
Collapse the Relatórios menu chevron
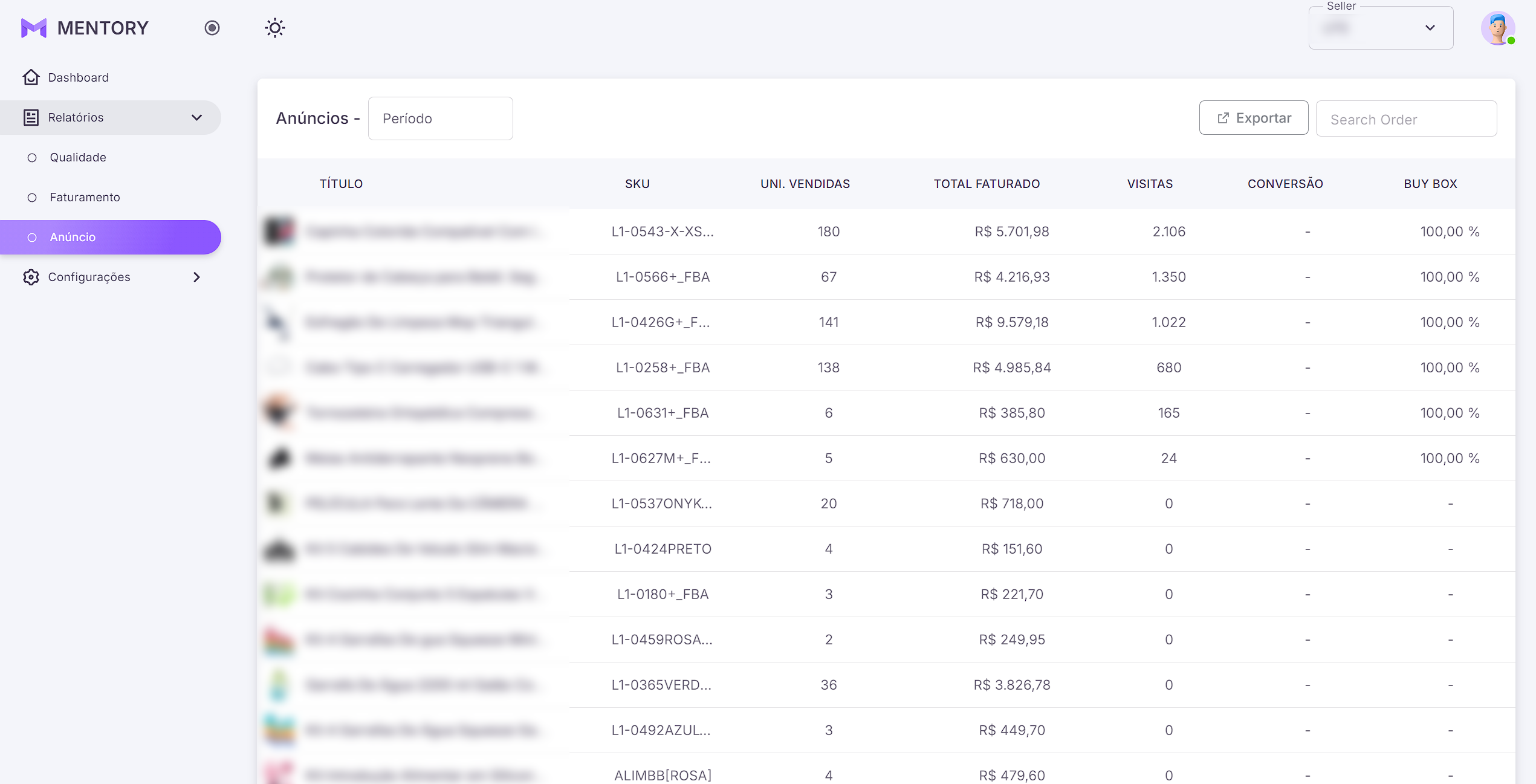[196, 117]
